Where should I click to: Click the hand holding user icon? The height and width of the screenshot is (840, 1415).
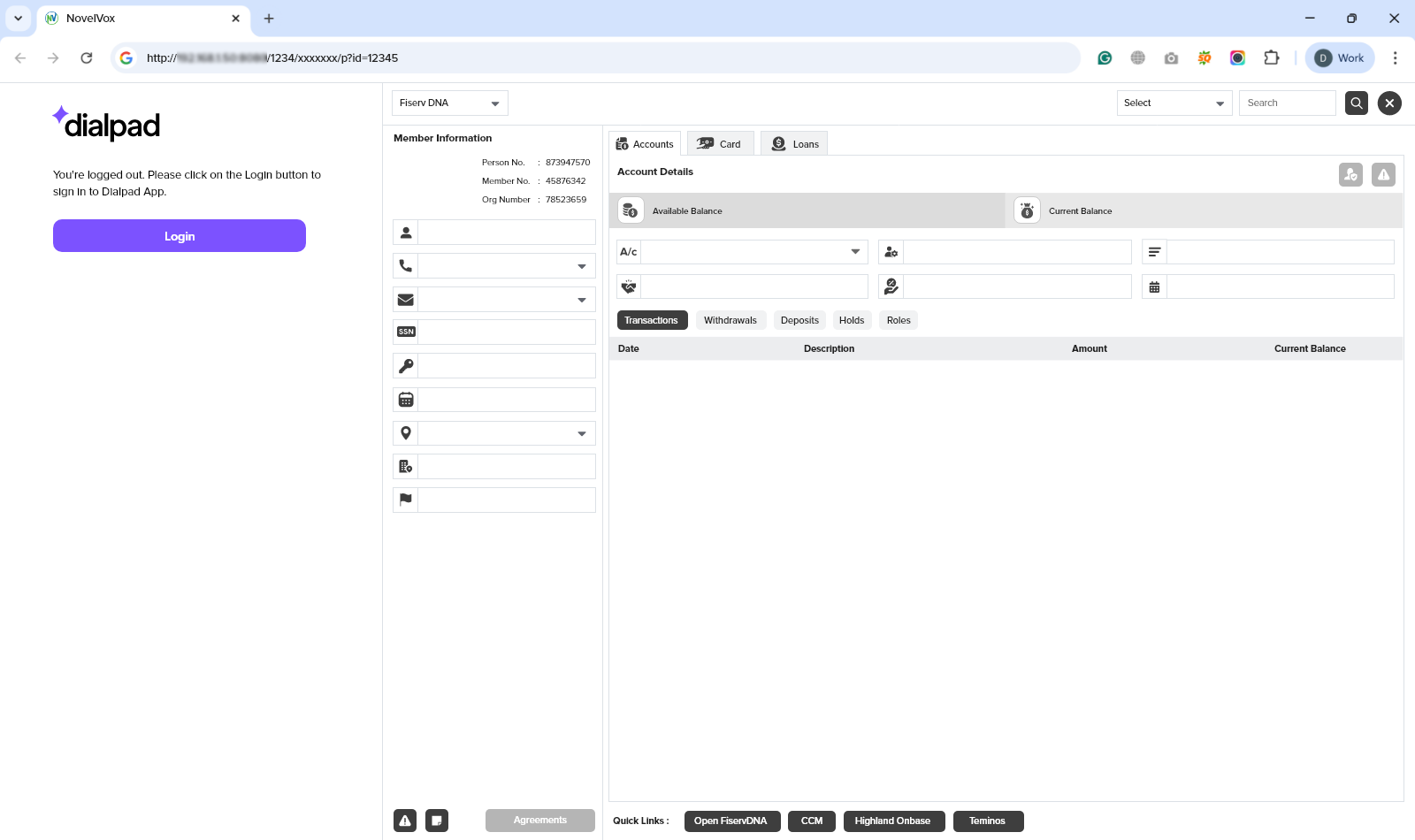(891, 286)
